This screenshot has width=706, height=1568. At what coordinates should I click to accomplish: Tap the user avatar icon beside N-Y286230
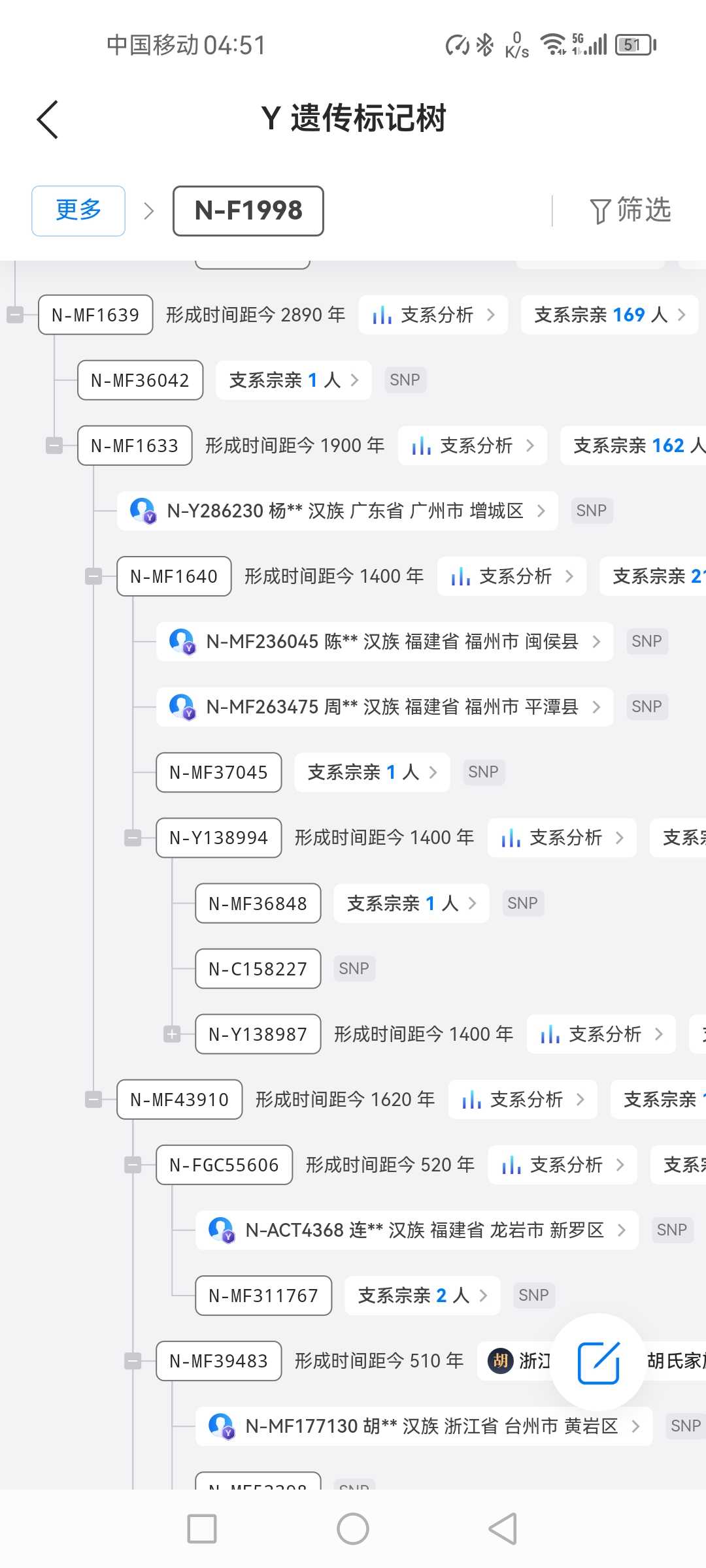point(143,510)
